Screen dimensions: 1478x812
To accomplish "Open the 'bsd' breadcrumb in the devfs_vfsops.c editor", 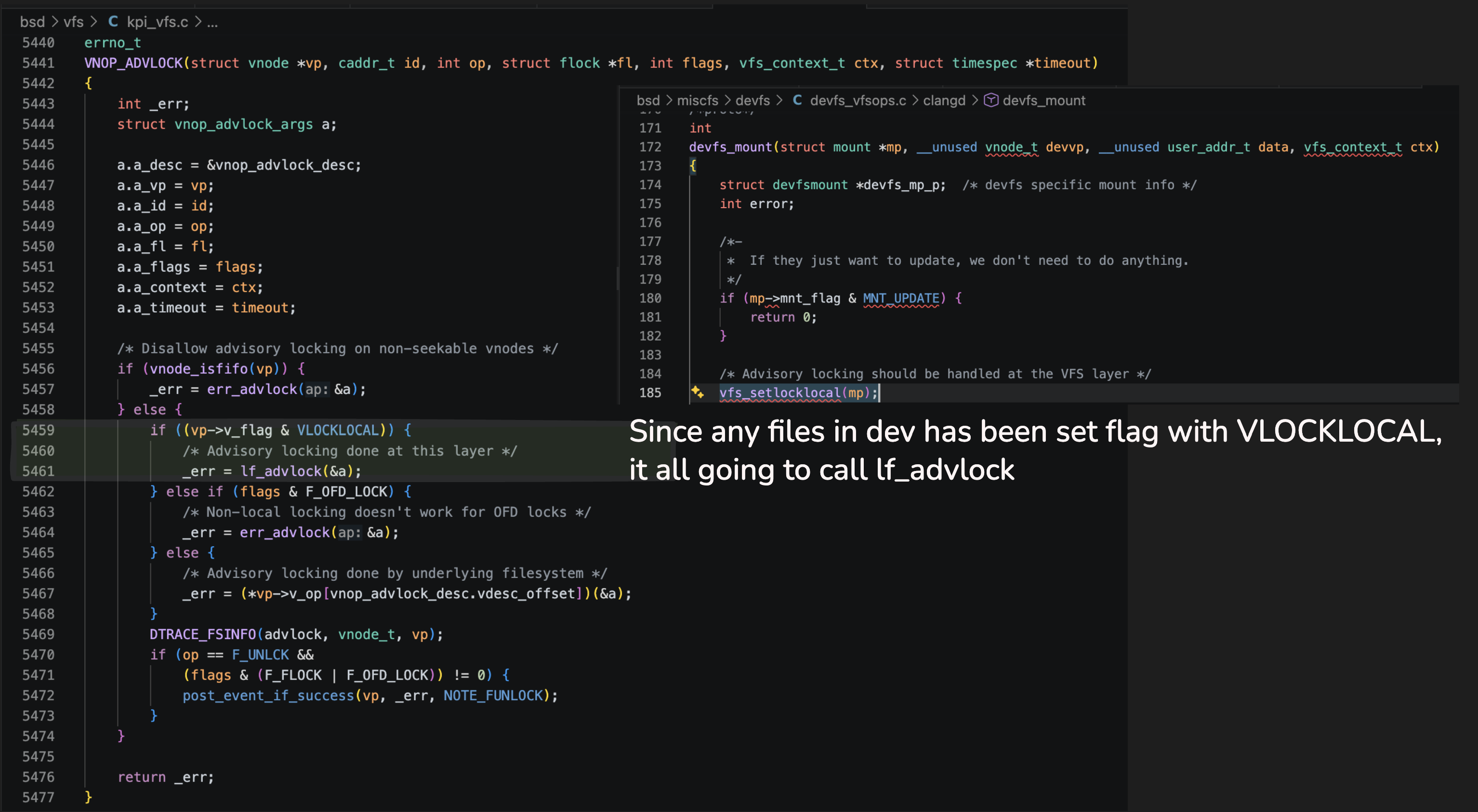I will [648, 100].
